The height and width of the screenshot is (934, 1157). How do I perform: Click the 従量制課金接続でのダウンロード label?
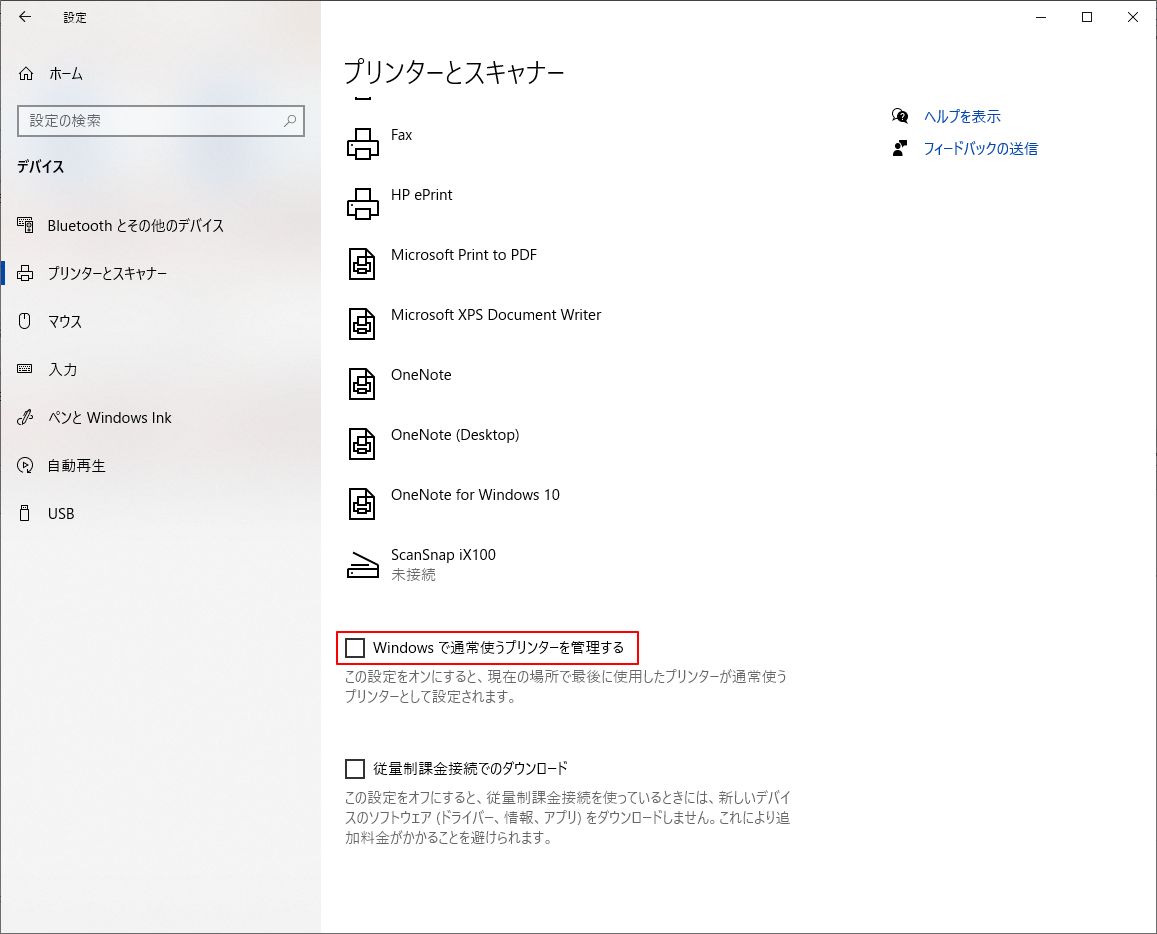pos(471,769)
